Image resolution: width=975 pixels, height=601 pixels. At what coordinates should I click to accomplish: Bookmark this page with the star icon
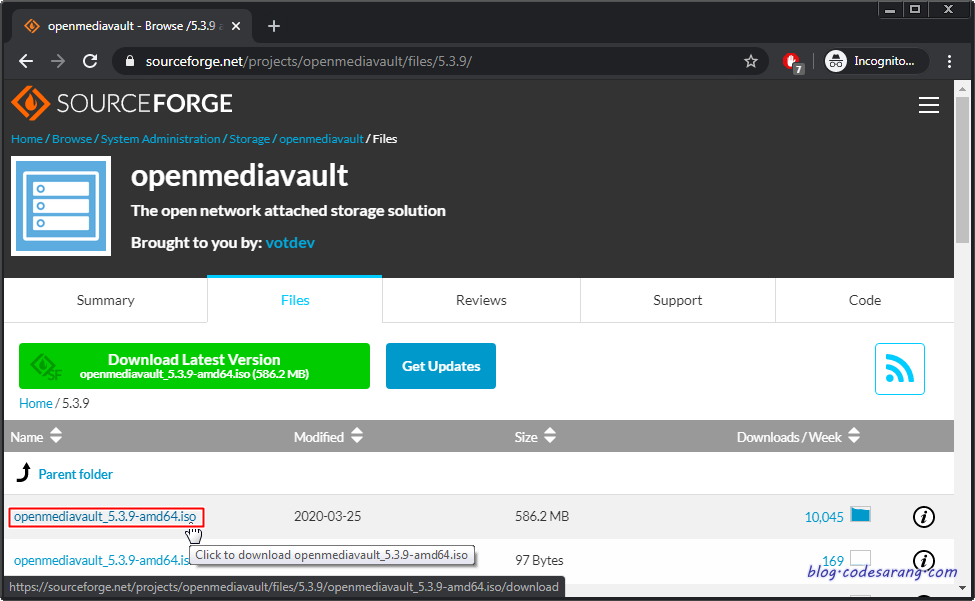pos(751,61)
